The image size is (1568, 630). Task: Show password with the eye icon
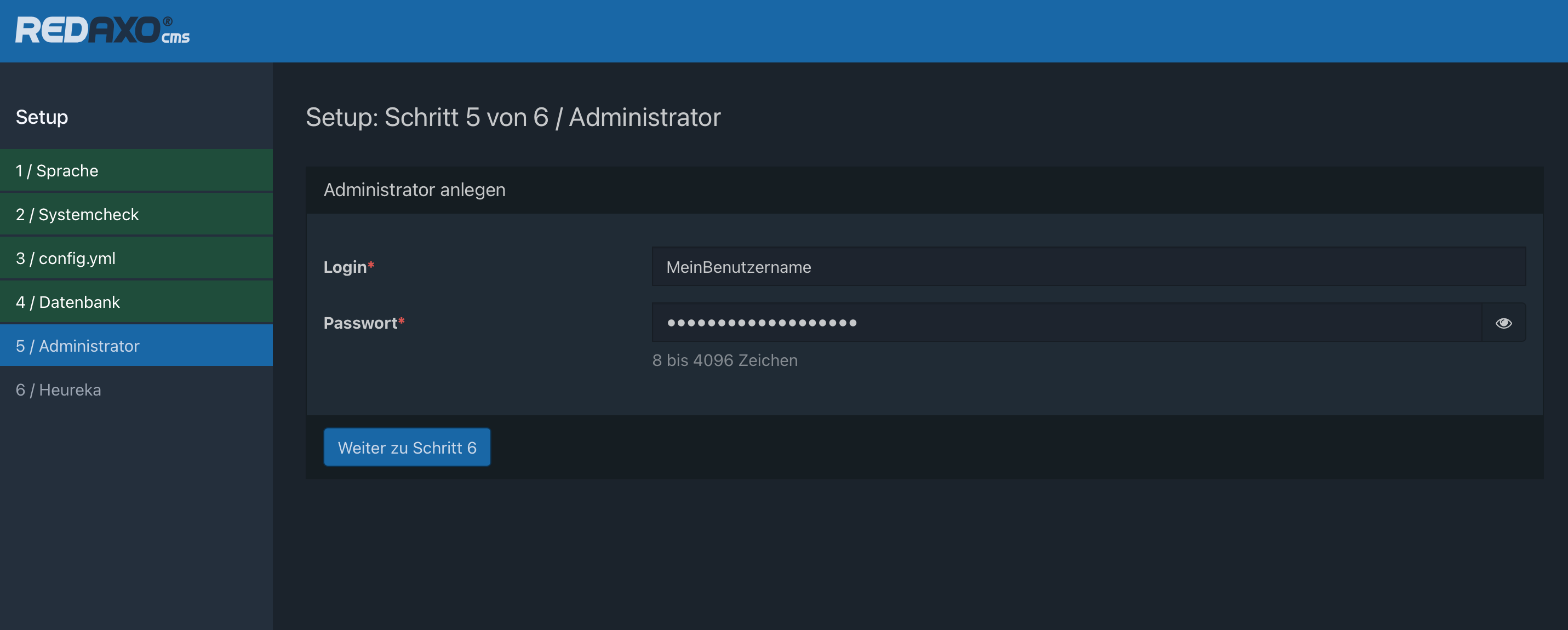1503,323
